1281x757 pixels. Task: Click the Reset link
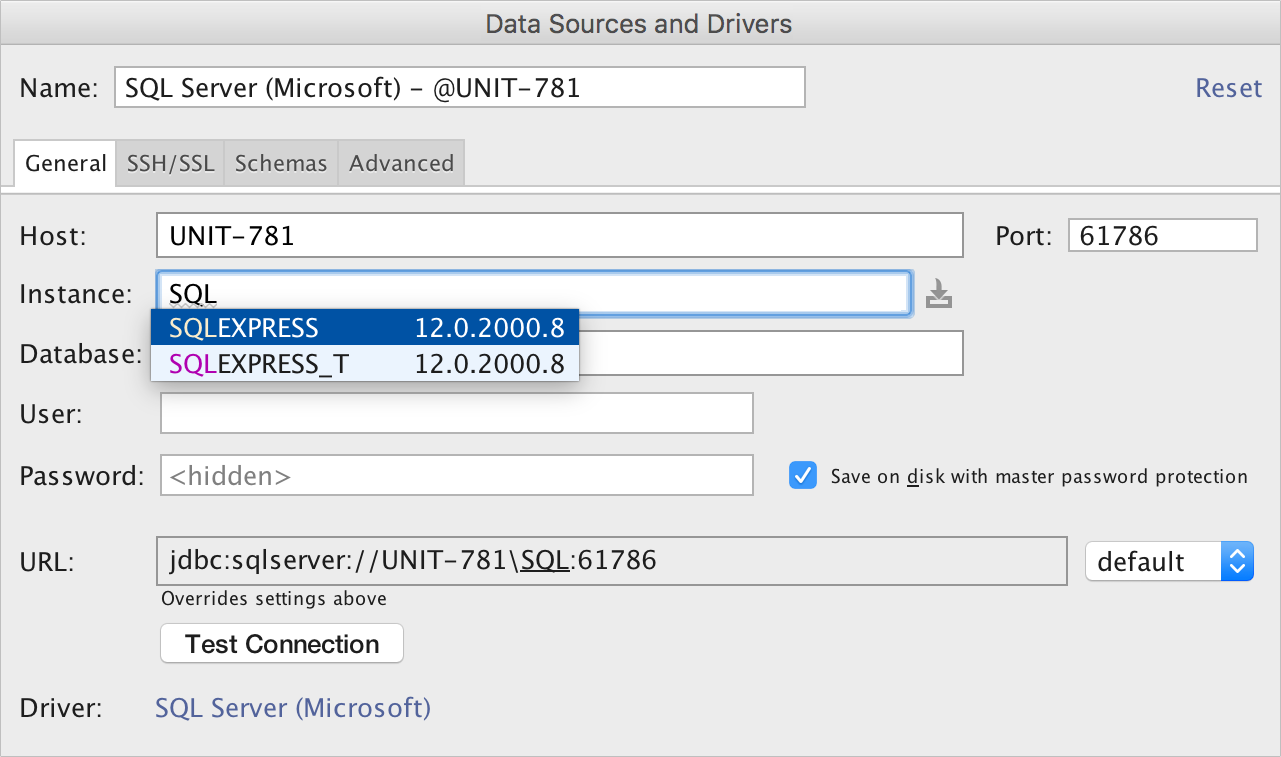tap(1229, 88)
